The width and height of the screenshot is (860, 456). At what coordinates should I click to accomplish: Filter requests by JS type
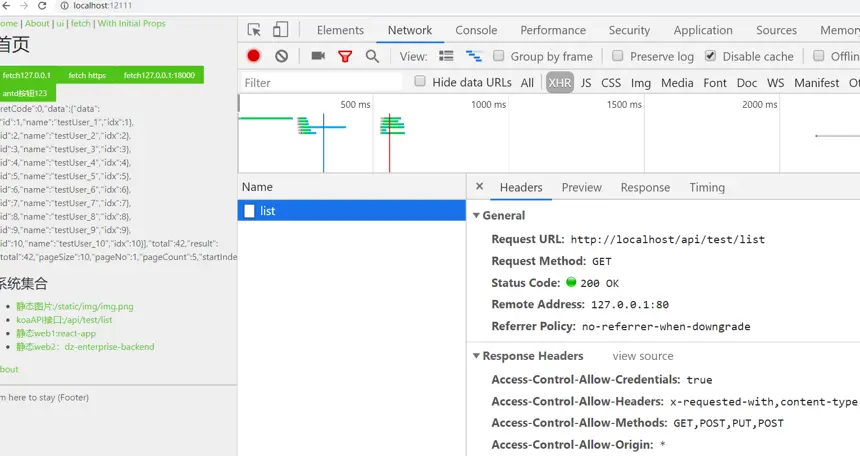[x=586, y=83]
